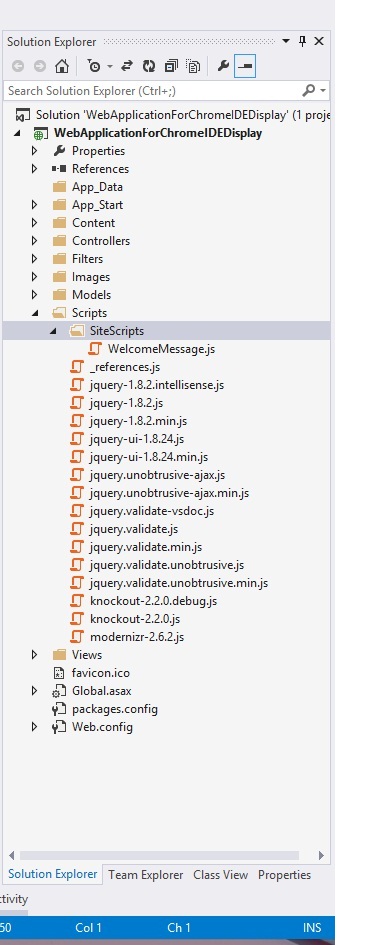
Task: Select knockout-2.2.0.debug.js file
Action: pyautogui.click(x=153, y=601)
